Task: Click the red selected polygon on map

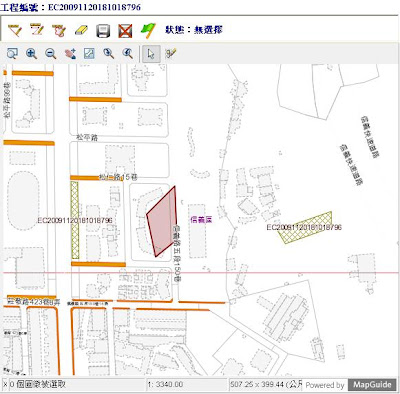Action: click(x=162, y=222)
